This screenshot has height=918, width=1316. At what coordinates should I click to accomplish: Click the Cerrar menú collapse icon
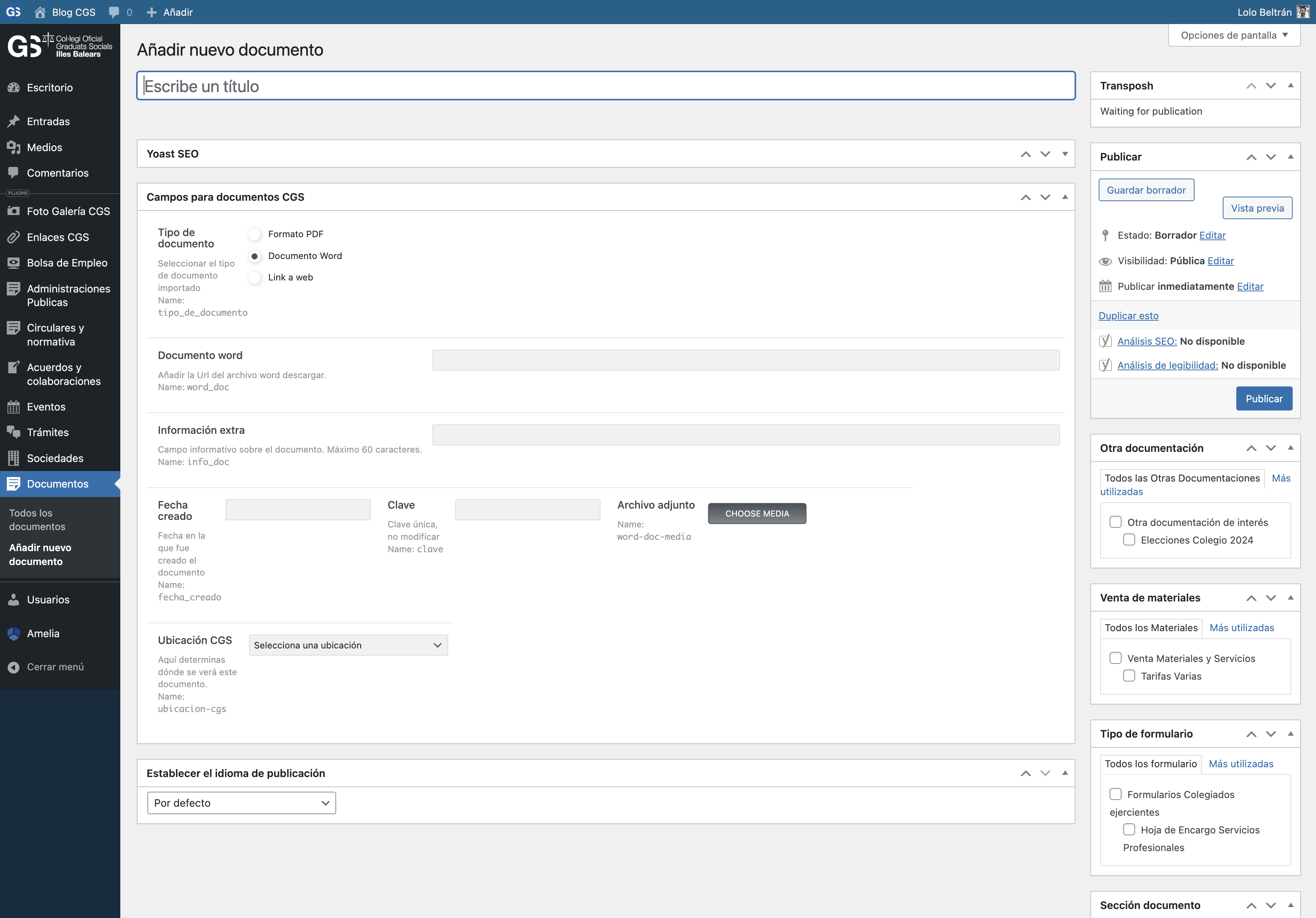pyautogui.click(x=14, y=667)
